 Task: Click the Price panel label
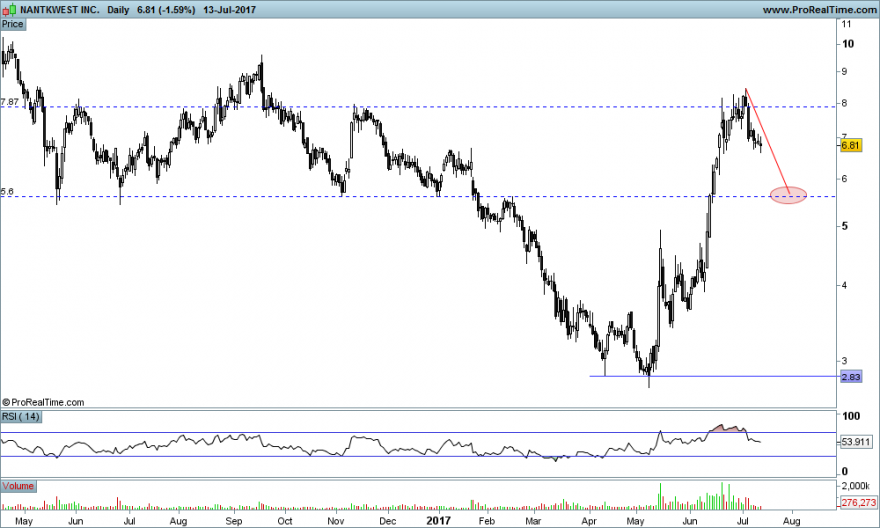click(12, 24)
